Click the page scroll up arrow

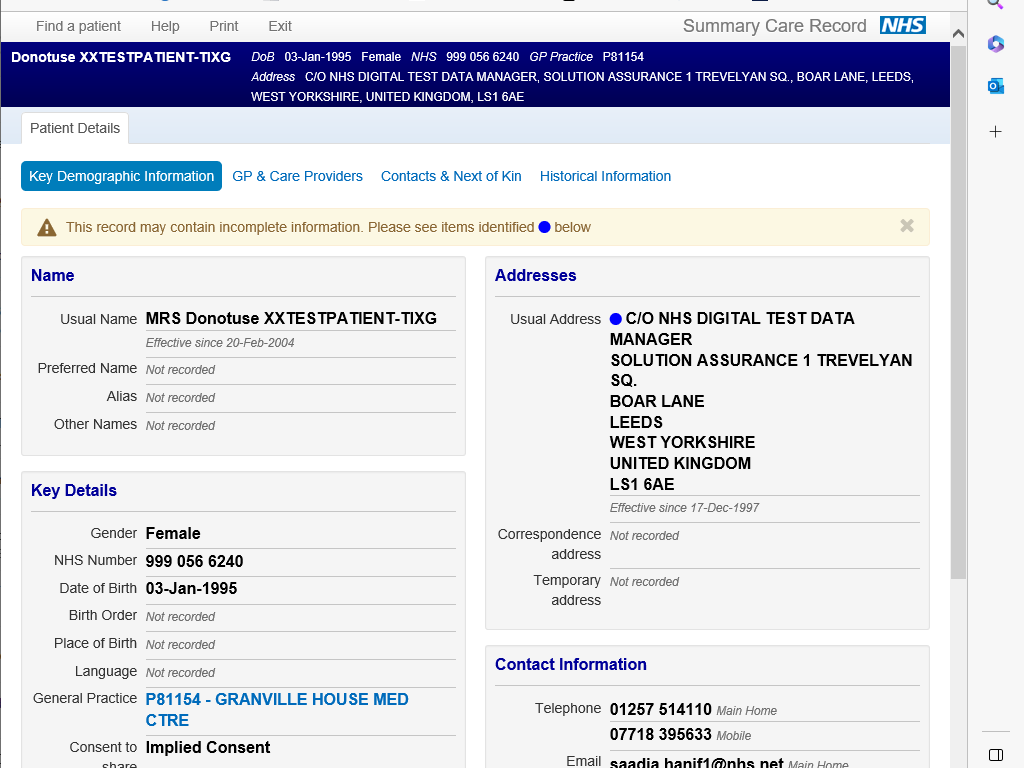(958, 33)
